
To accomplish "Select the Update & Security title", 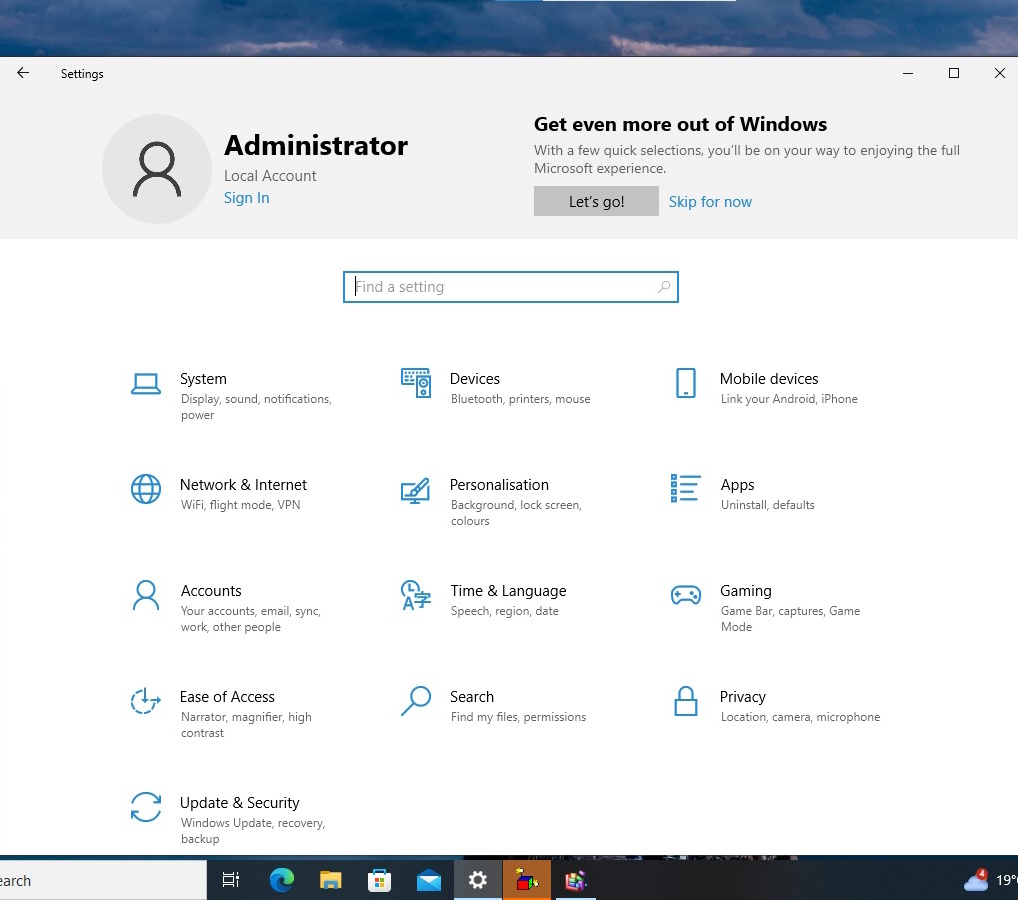I will (x=239, y=803).
